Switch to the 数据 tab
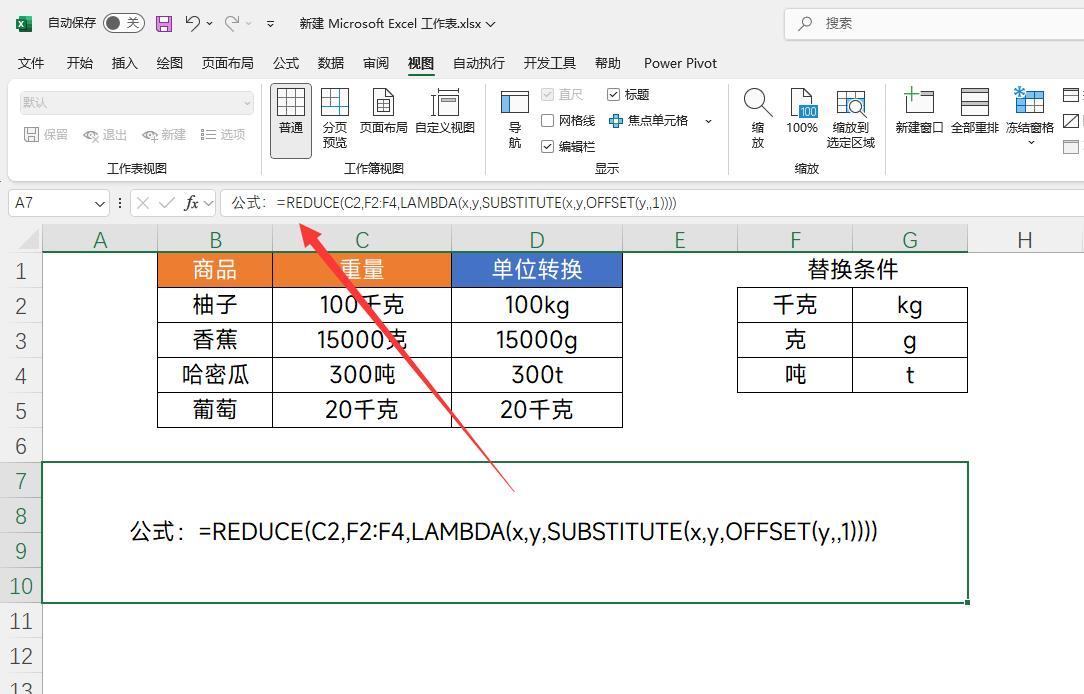Viewport: 1084px width, 694px height. (330, 64)
